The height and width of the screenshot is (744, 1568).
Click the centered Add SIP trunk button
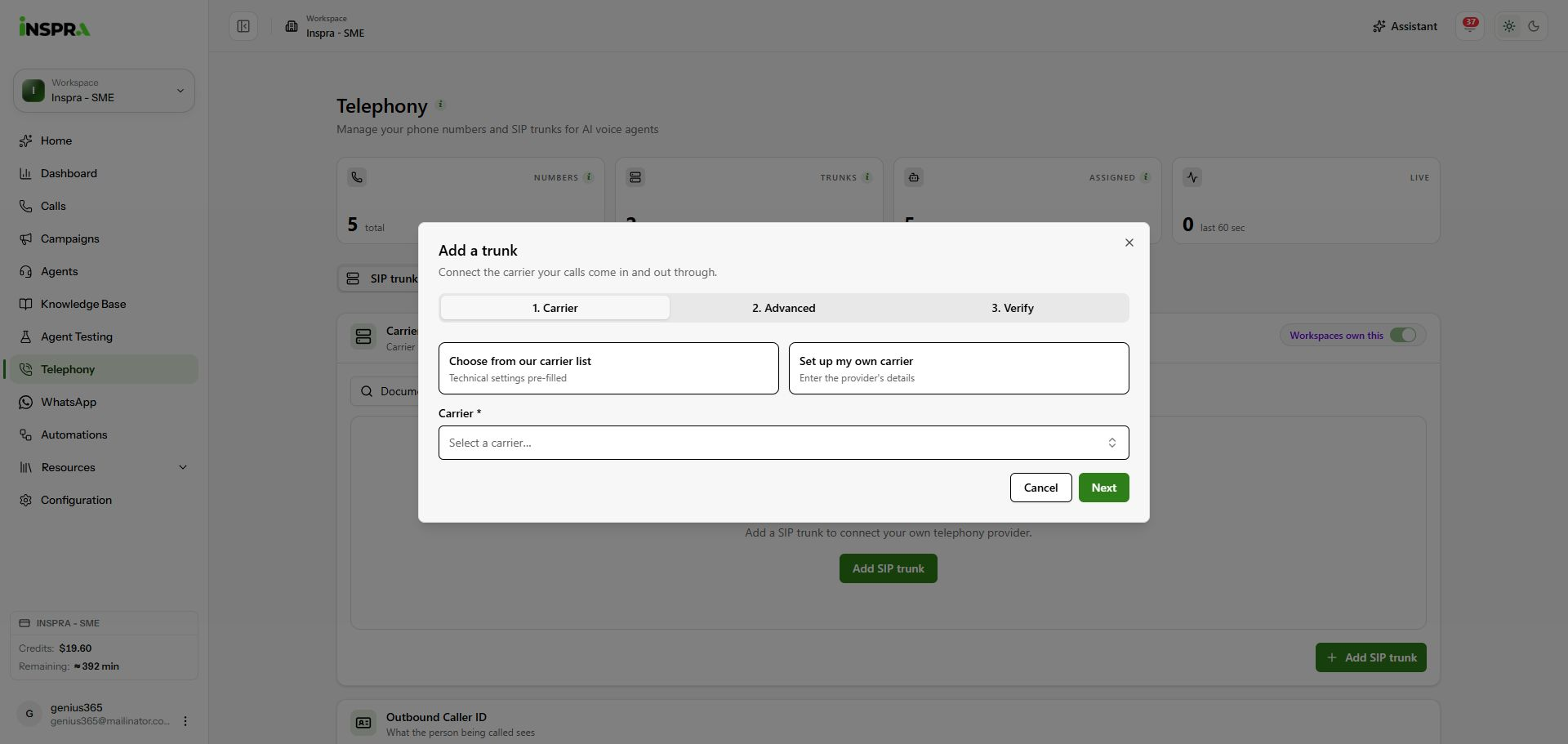(889, 568)
